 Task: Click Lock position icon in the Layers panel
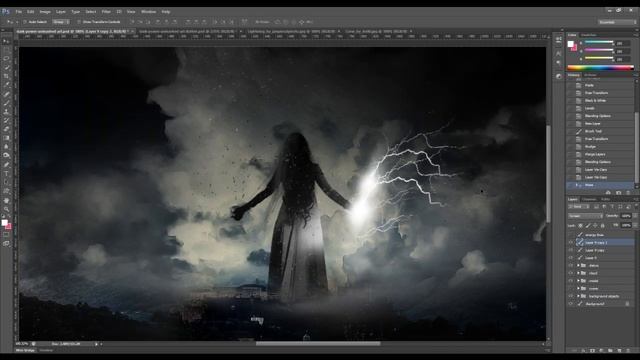pos(595,225)
